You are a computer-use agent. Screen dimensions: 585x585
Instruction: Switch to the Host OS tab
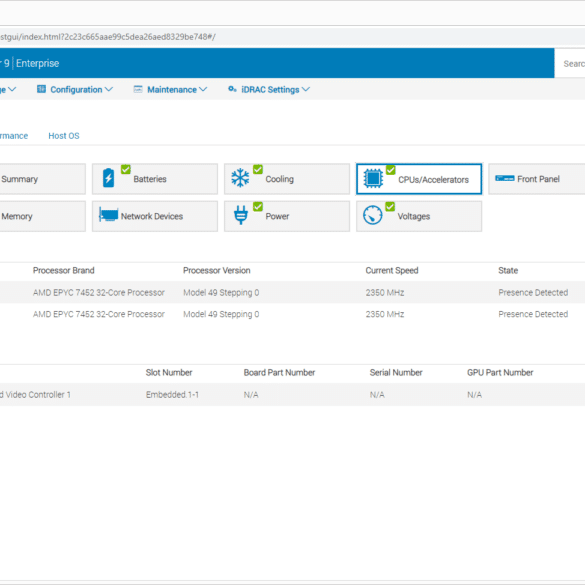(x=64, y=136)
